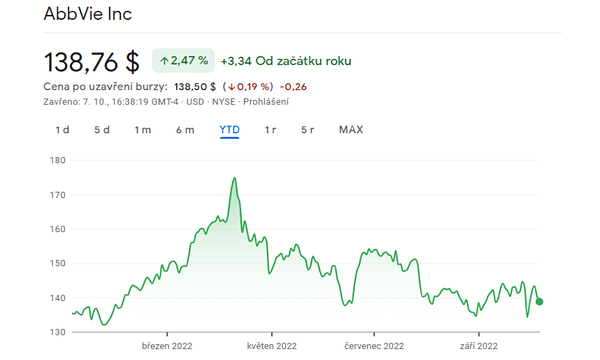Show the MAX price history
Viewport: 600px width, 360px height.
click(x=351, y=130)
